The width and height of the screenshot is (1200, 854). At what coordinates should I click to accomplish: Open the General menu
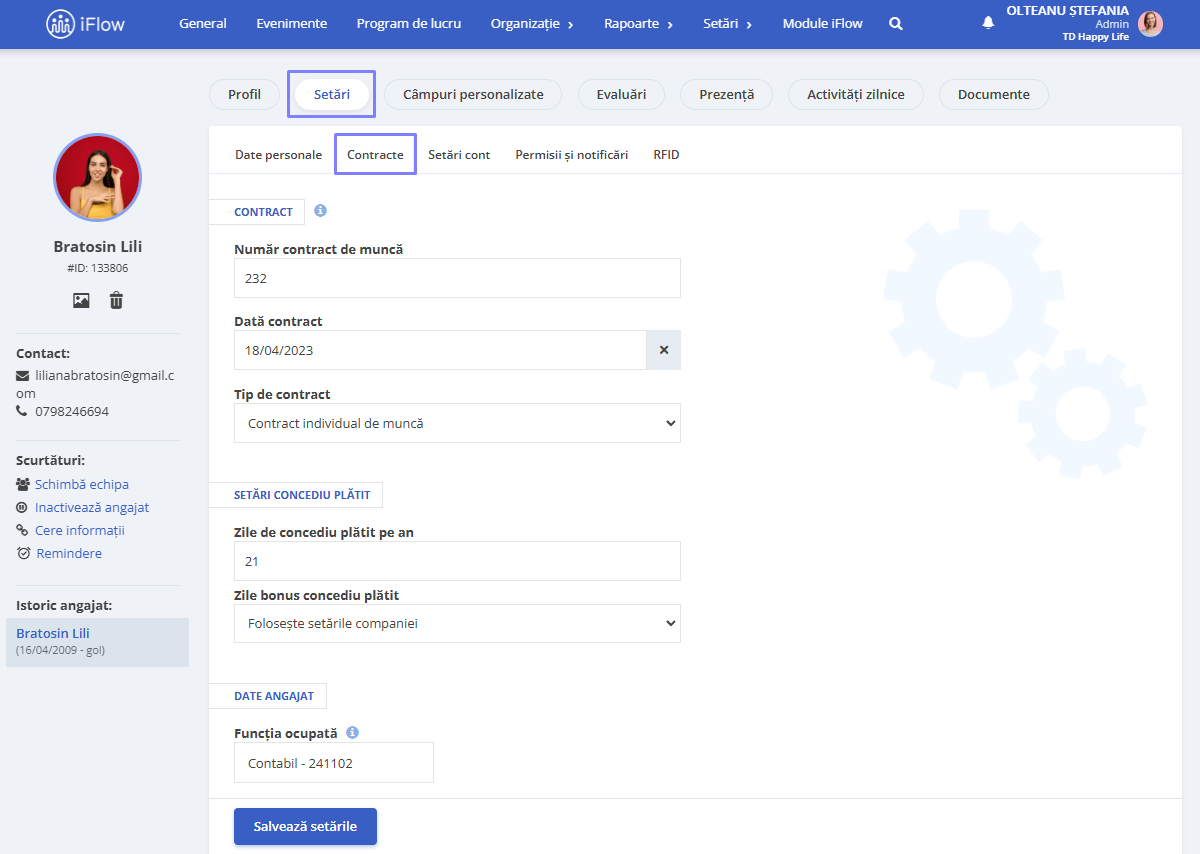(x=203, y=23)
